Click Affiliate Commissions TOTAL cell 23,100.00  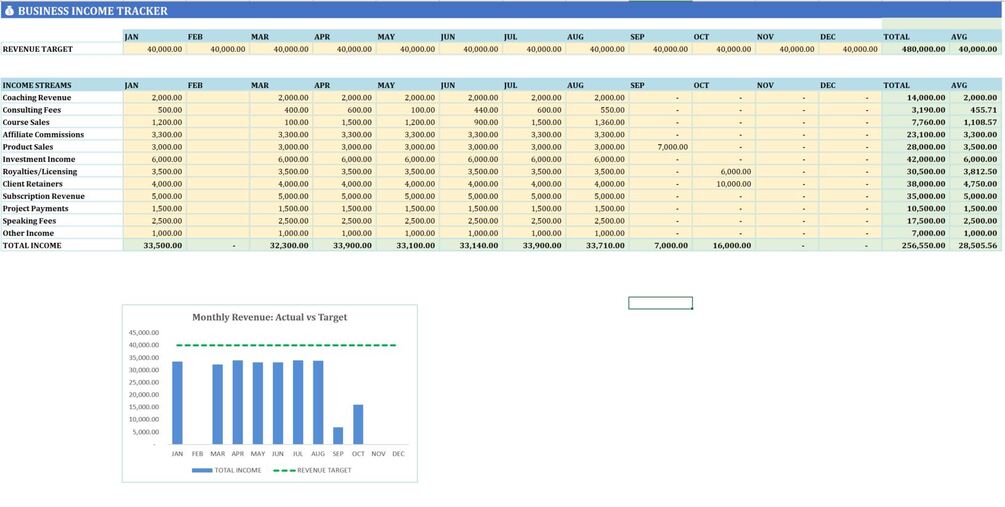(913, 135)
